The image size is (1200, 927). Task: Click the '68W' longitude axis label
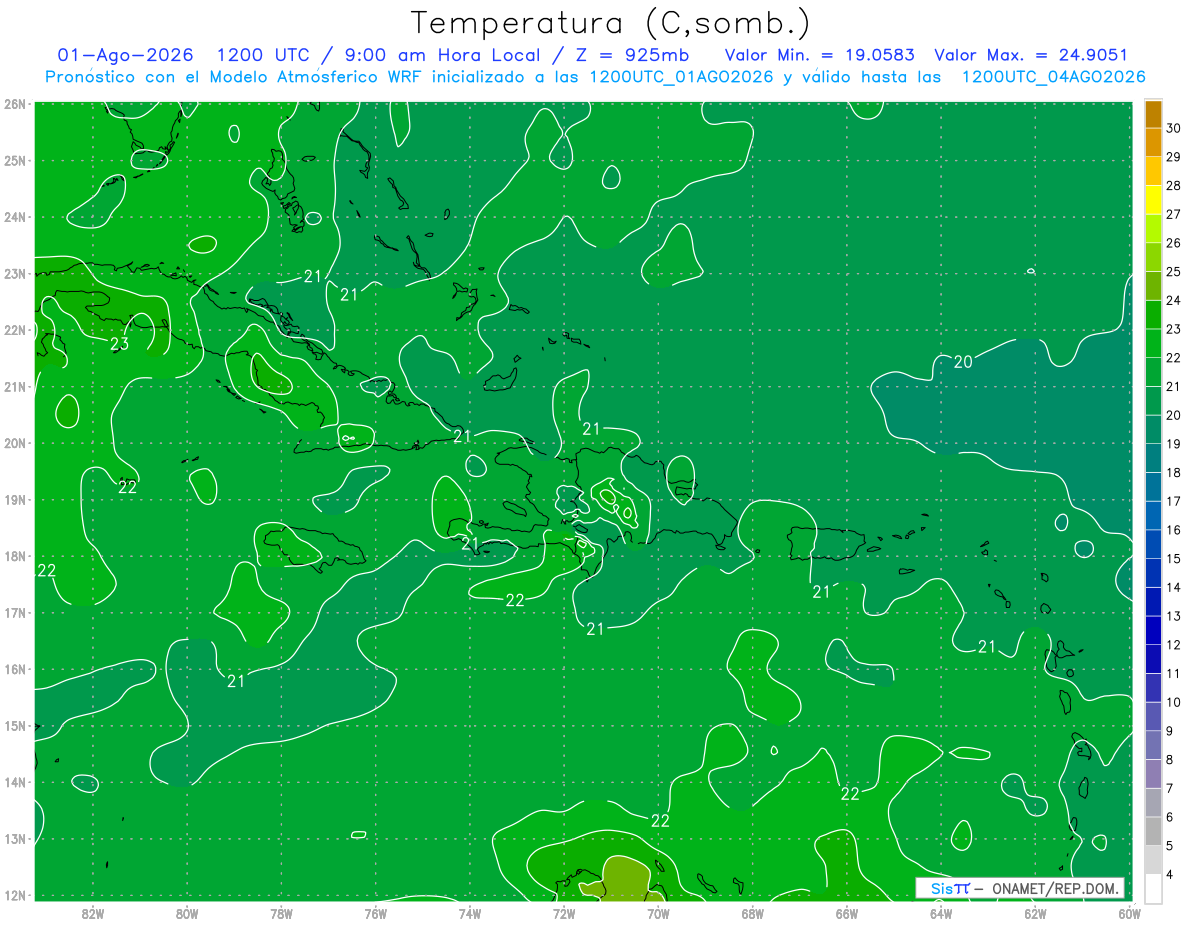coord(752,913)
